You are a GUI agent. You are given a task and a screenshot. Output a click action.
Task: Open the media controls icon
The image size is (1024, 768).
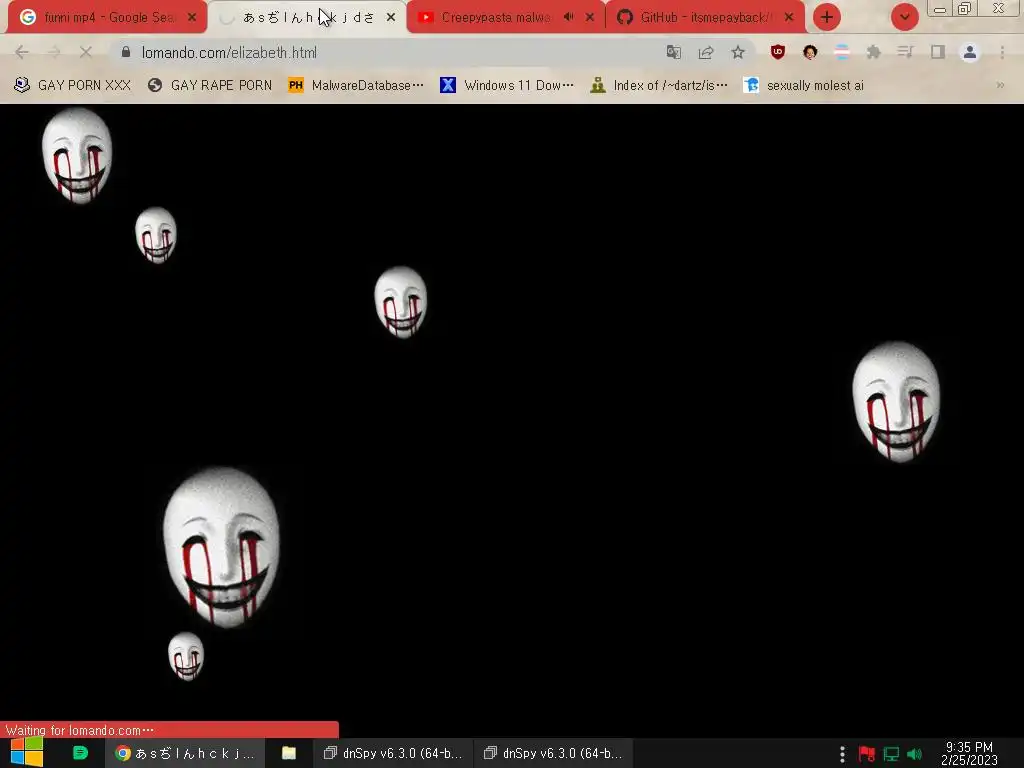(905, 52)
